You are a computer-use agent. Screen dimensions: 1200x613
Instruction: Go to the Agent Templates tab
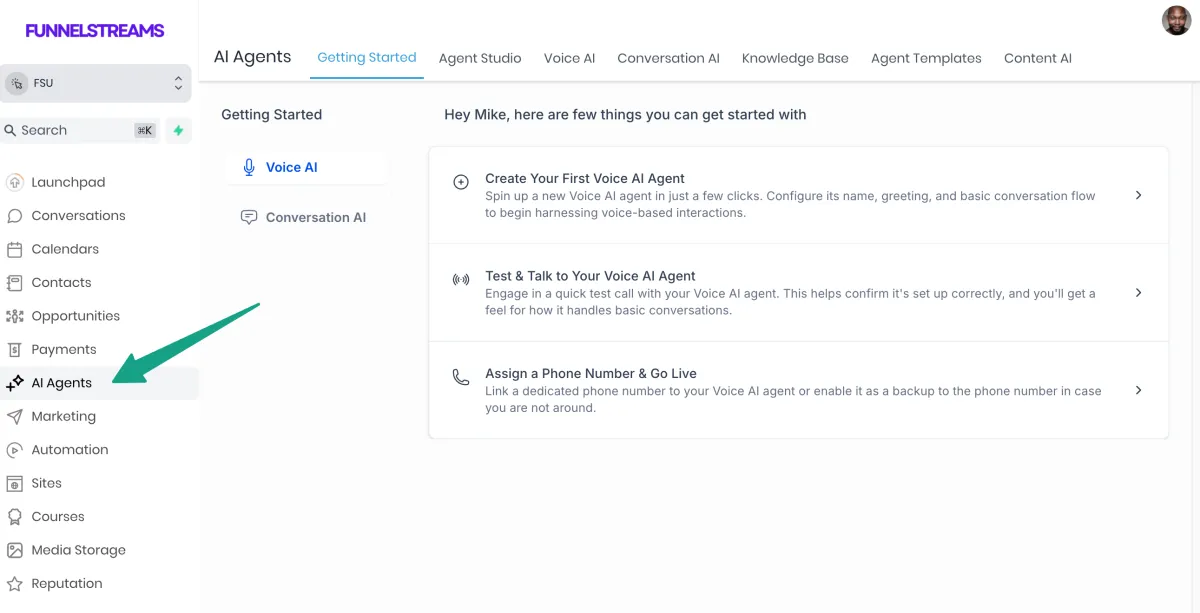point(926,58)
